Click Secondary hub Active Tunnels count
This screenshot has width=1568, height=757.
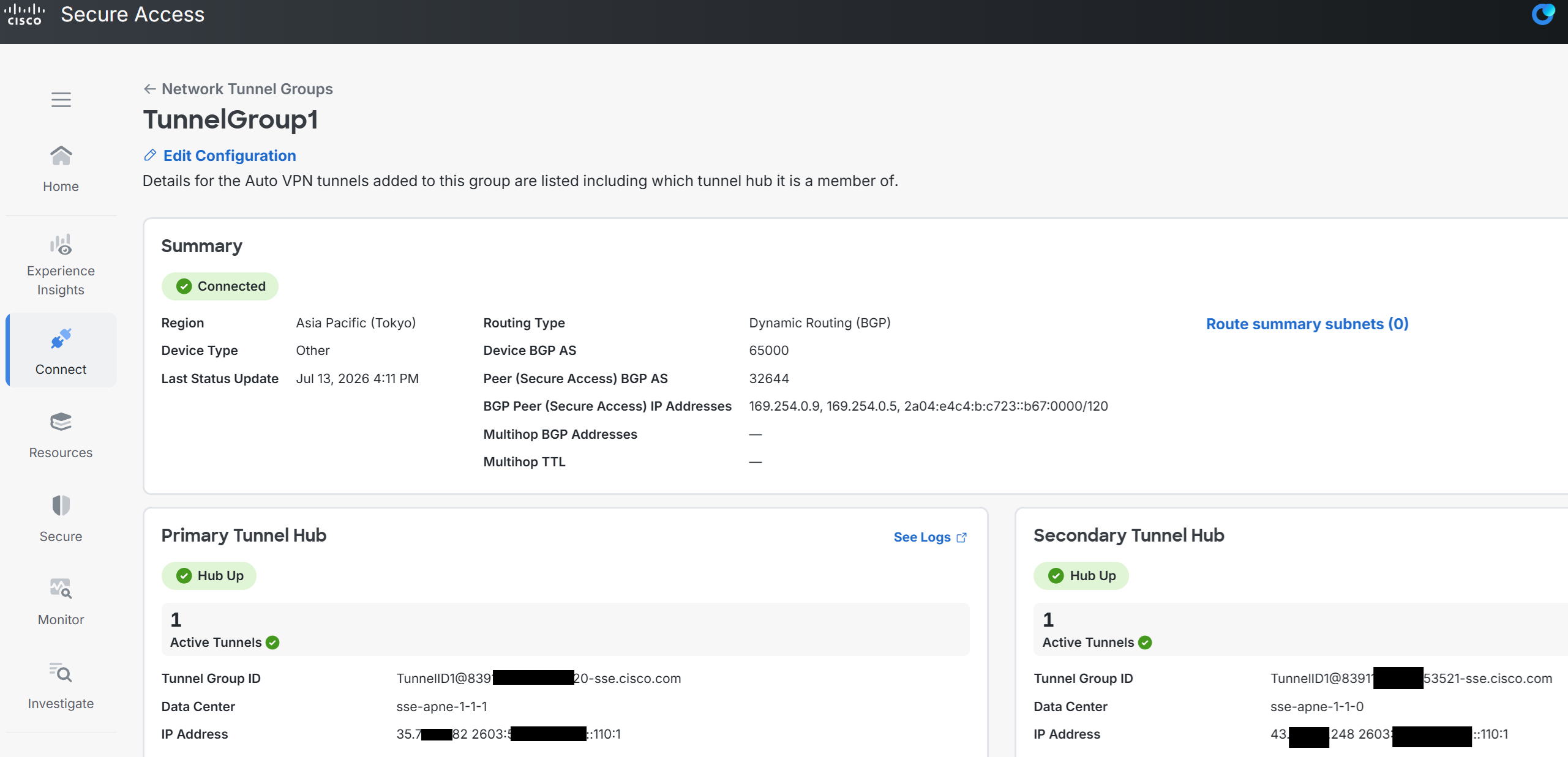tap(1048, 619)
